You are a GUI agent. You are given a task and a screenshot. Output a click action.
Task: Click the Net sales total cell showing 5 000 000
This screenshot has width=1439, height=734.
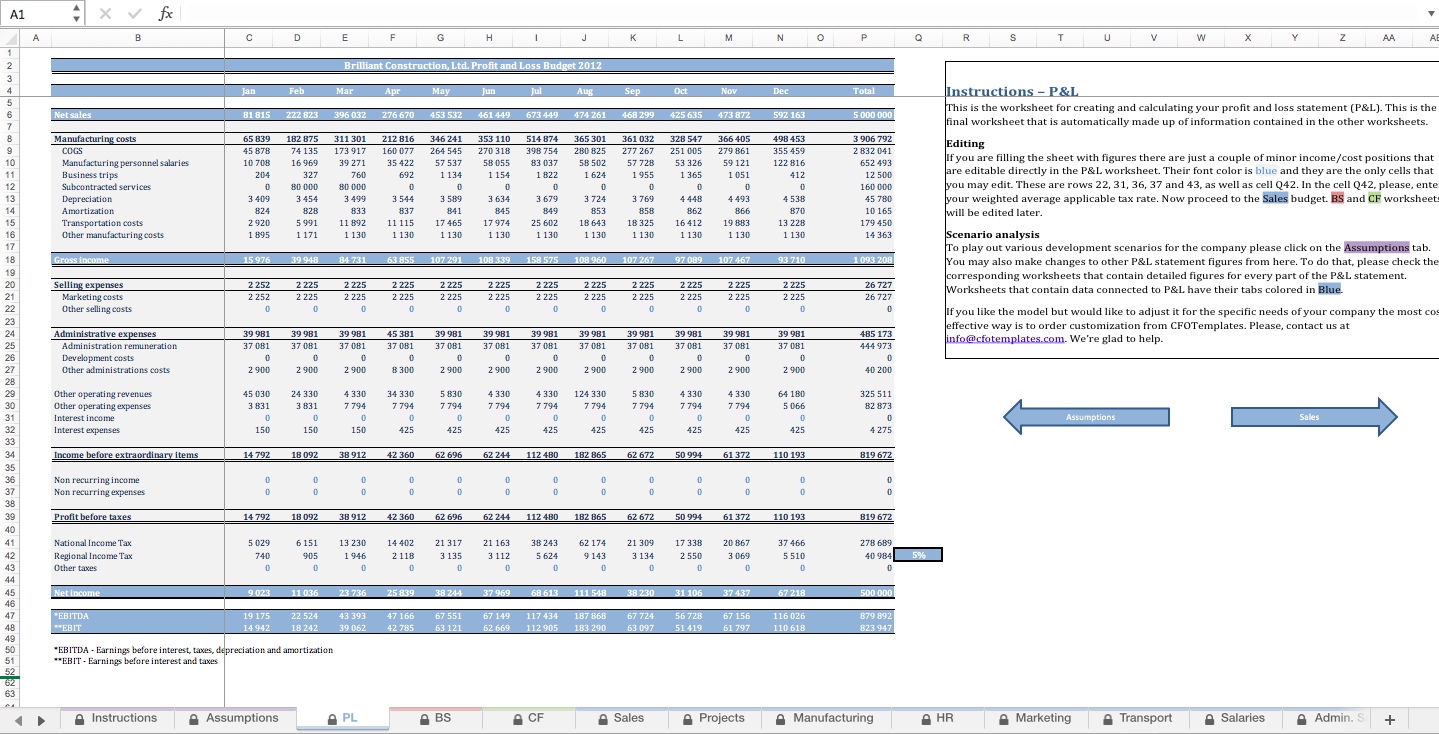(x=866, y=115)
